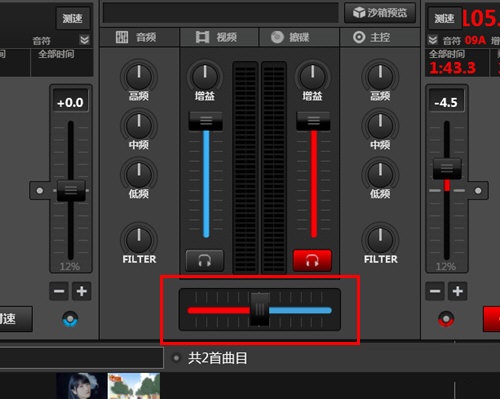This screenshot has height=399, width=500.
Task: Click the left deck pitch plus button
Action: point(82,291)
